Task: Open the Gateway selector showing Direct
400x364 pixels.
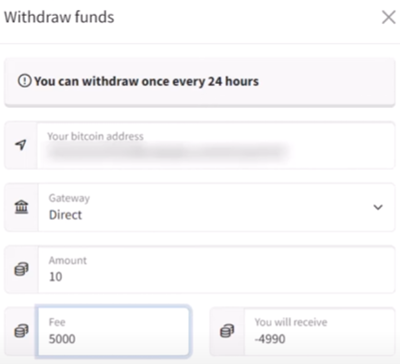Action: 217,207
